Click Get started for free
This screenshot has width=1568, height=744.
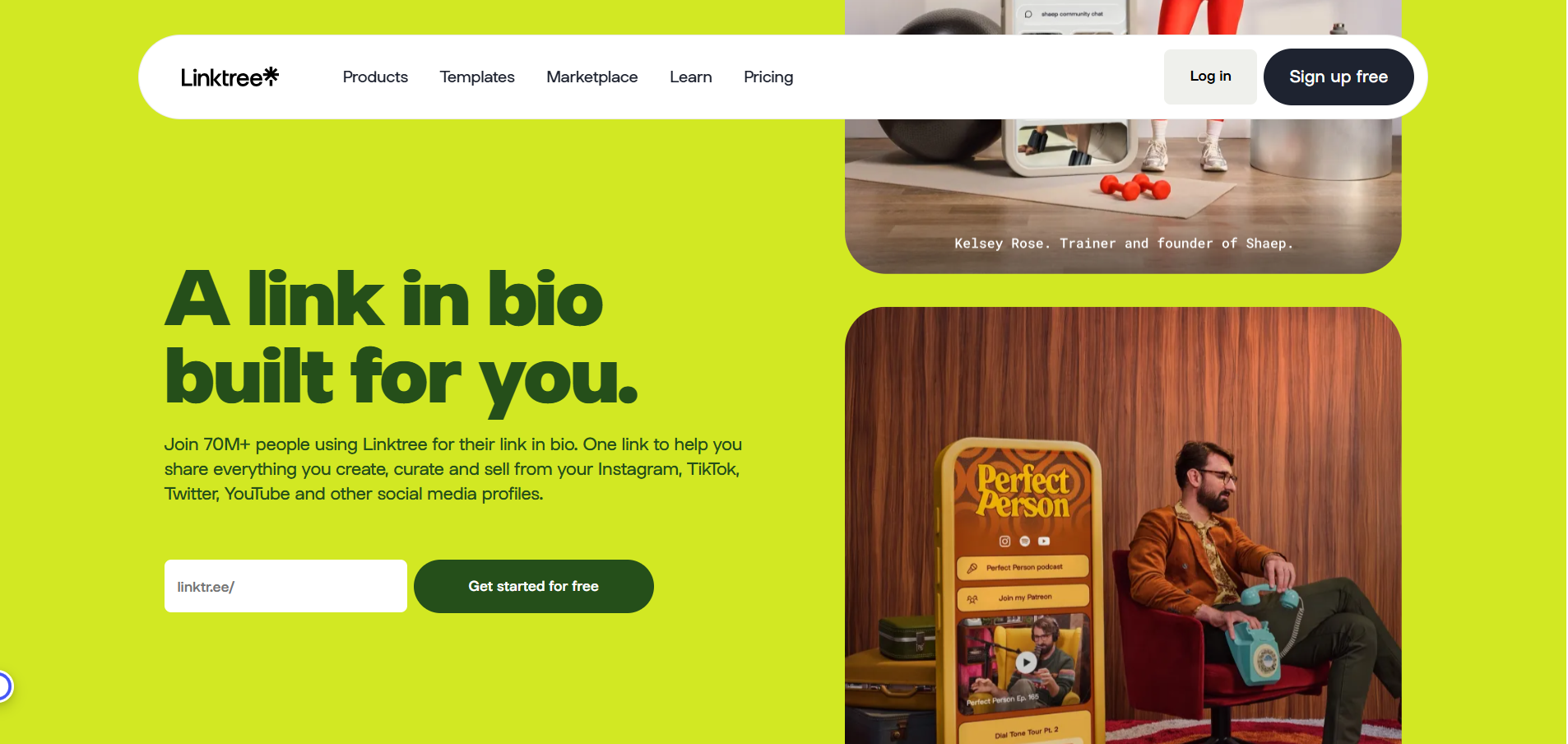tap(534, 586)
